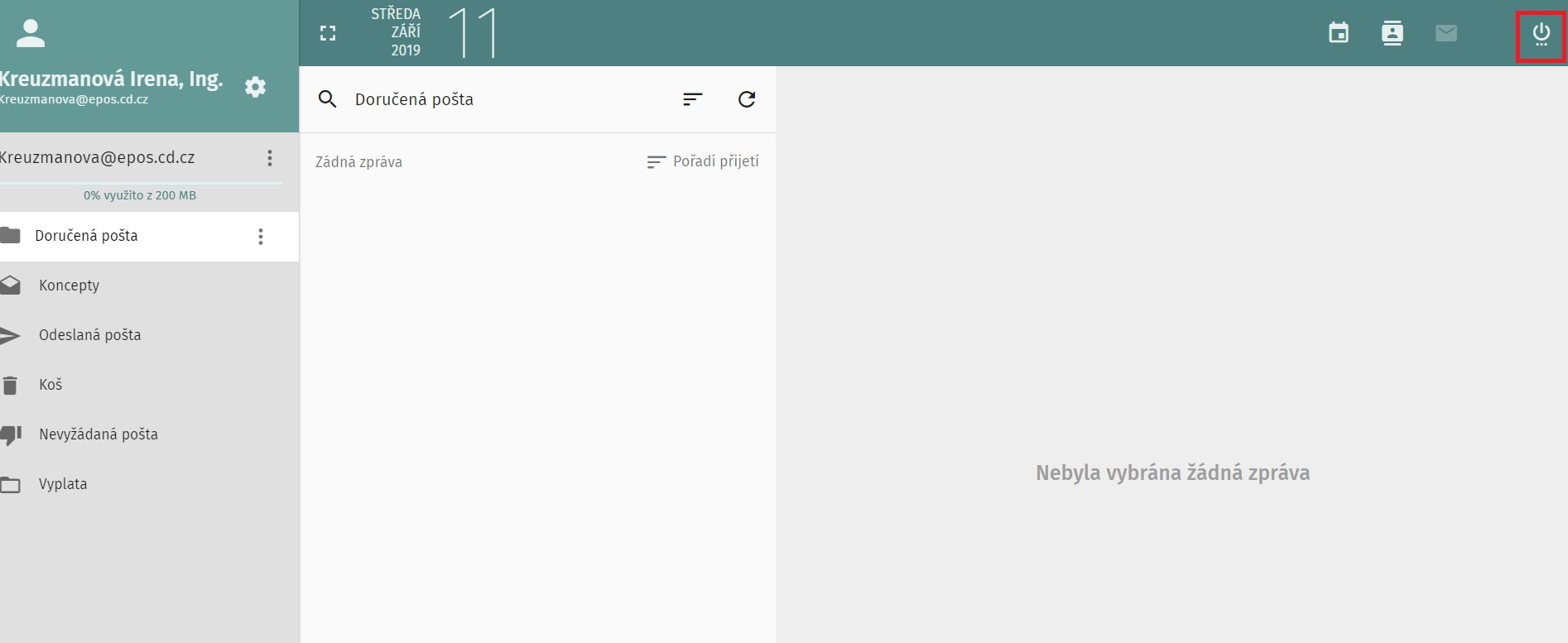Open the Odeslaná pošta folder

tap(149, 335)
